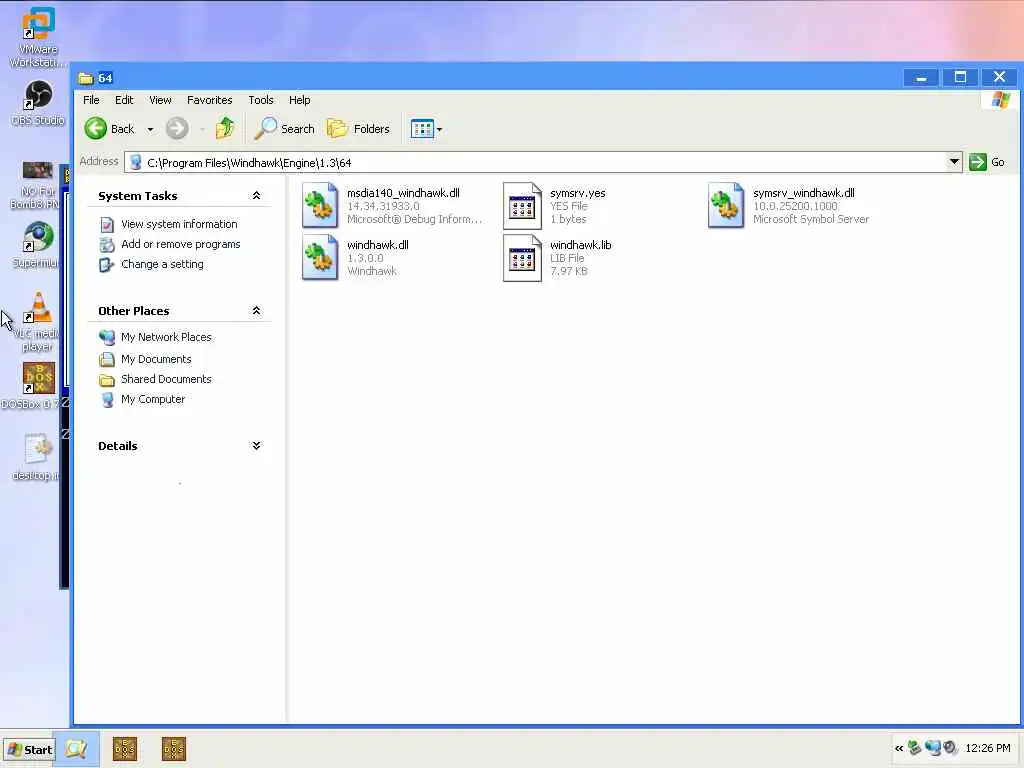Select the symsrv.yes file icon
The height and width of the screenshot is (768, 1024).
click(522, 206)
